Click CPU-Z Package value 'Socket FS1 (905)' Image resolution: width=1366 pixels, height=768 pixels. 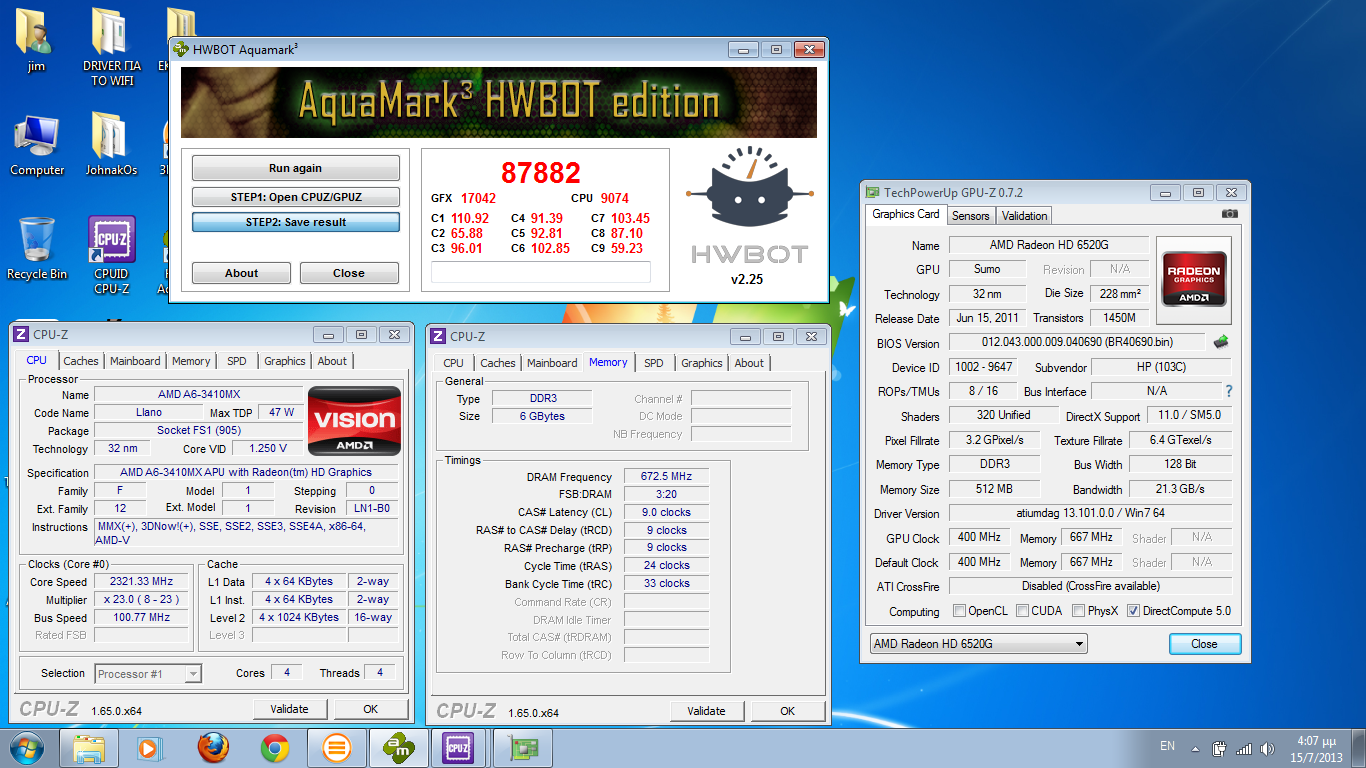198,430
